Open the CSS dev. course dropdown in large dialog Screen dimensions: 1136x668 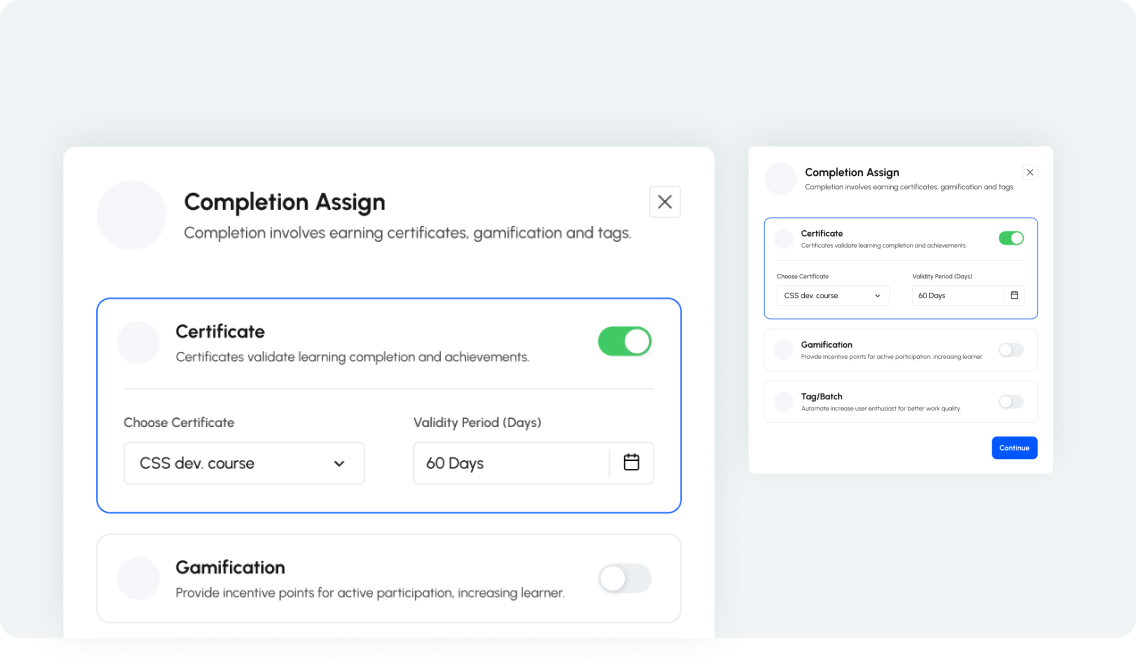pos(244,463)
